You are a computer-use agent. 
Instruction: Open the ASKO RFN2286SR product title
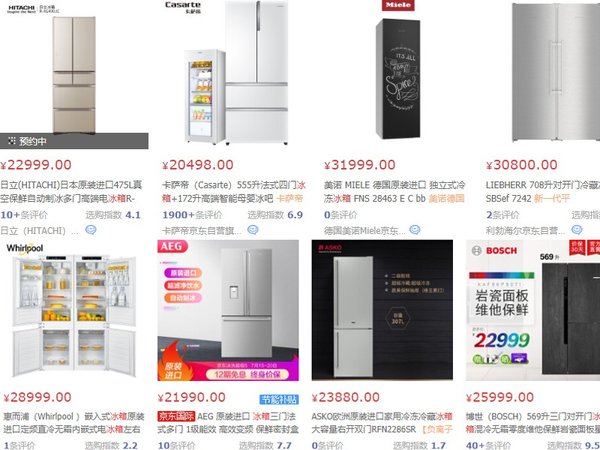tap(382, 423)
